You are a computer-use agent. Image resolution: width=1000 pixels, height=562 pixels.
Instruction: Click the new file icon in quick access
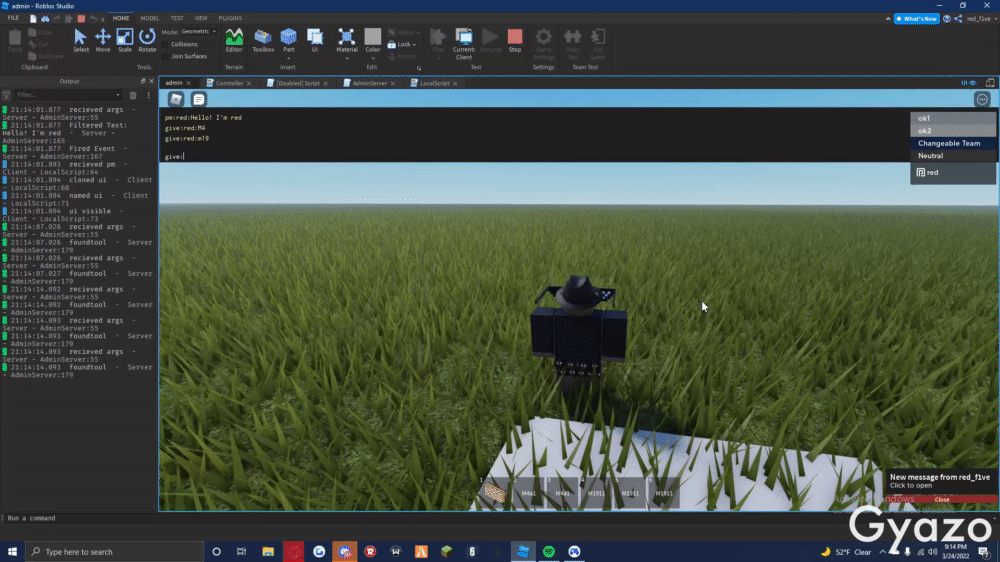(x=33, y=18)
